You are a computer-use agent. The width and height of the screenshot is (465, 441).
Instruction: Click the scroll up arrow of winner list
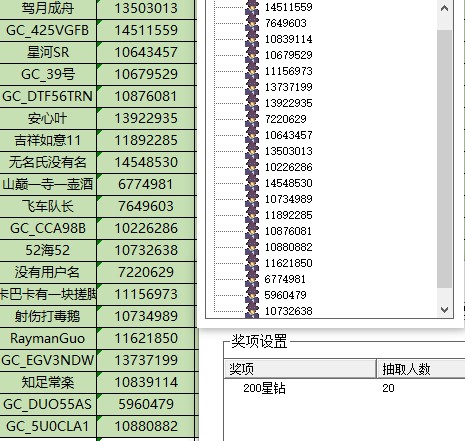click(444, 8)
